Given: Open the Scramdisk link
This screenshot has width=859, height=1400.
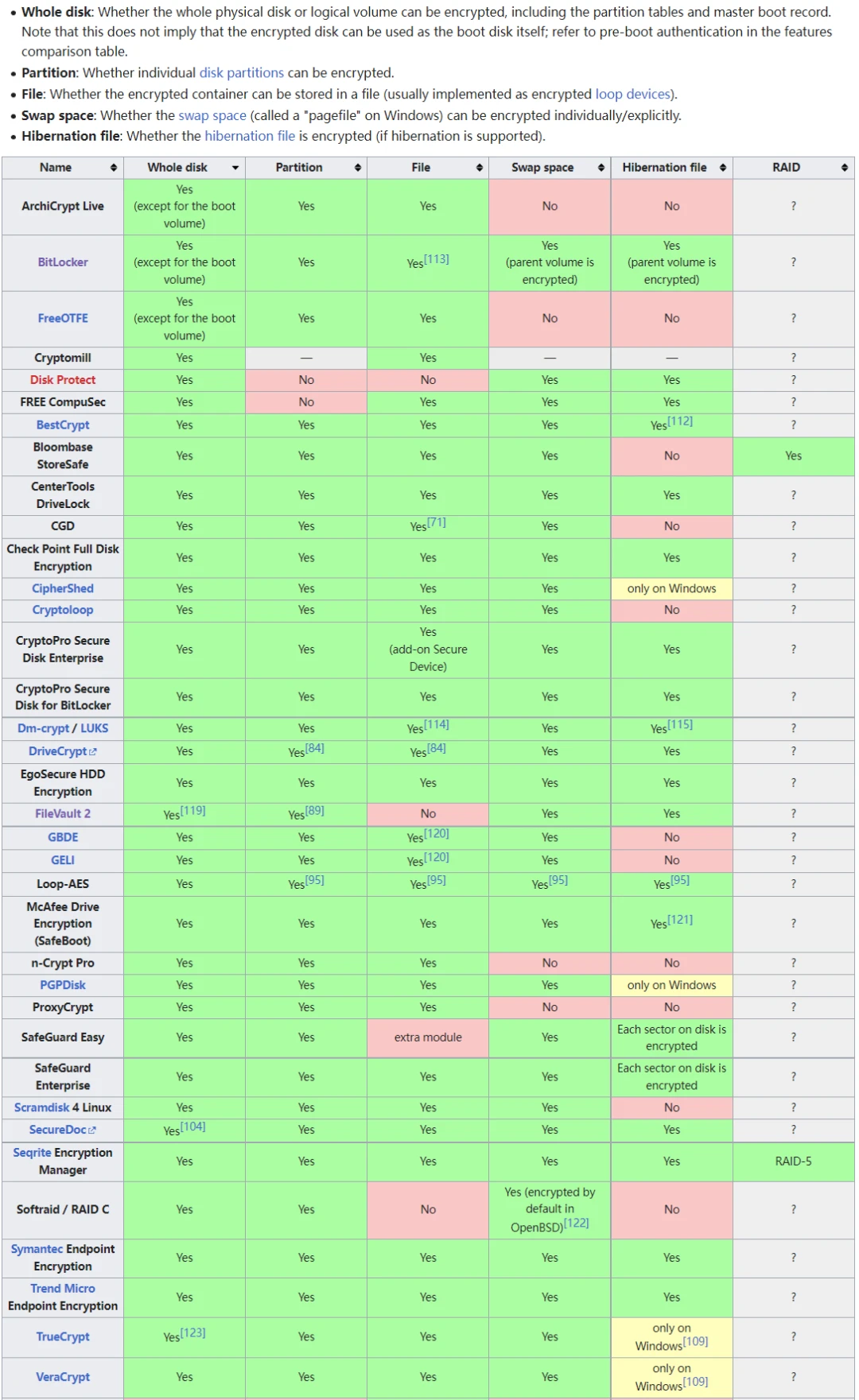Looking at the screenshot, I should pos(42,1107).
